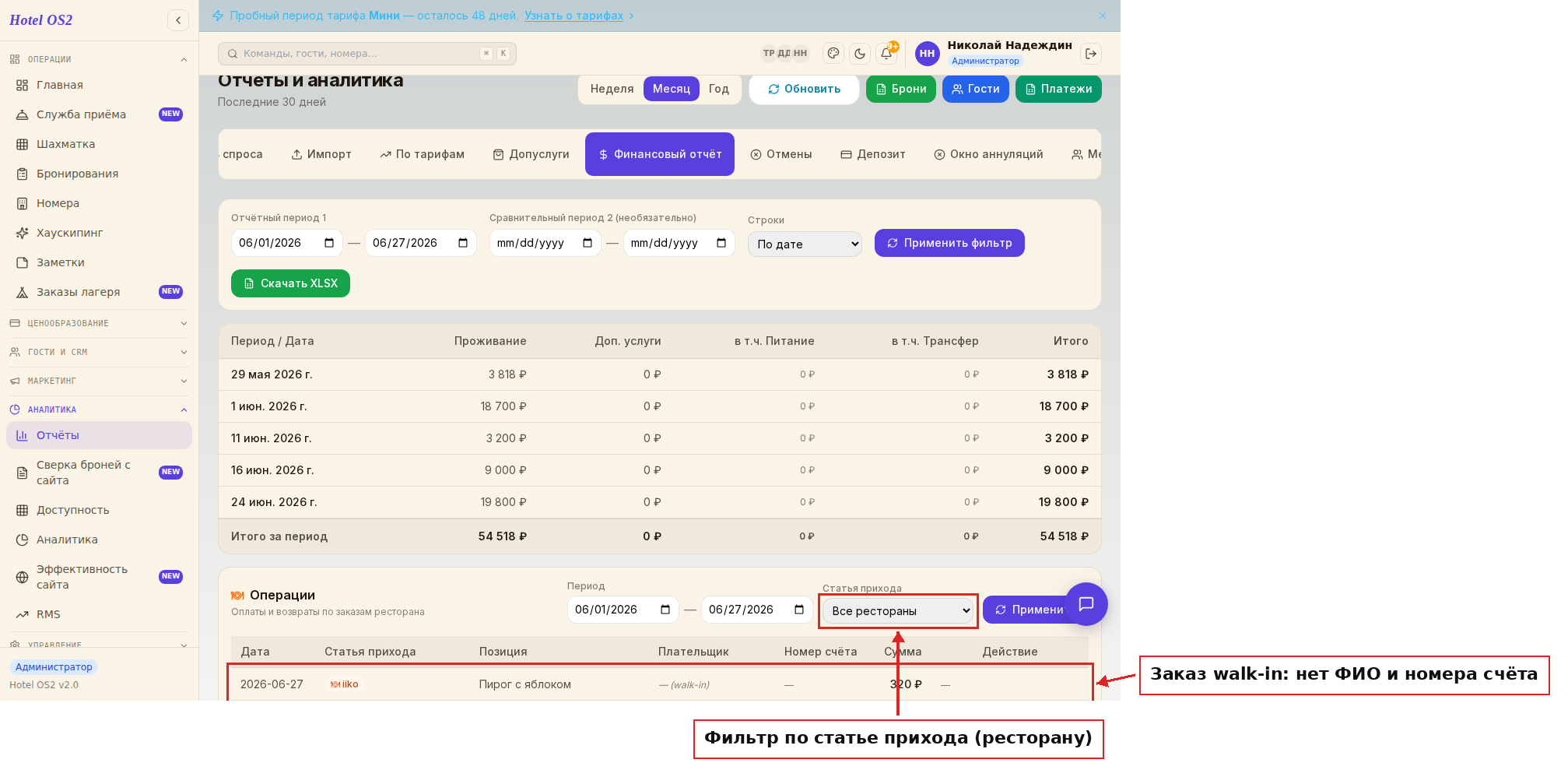Click the Hotel OS2 logo
This screenshot has width=1568, height=777.
pos(41,20)
